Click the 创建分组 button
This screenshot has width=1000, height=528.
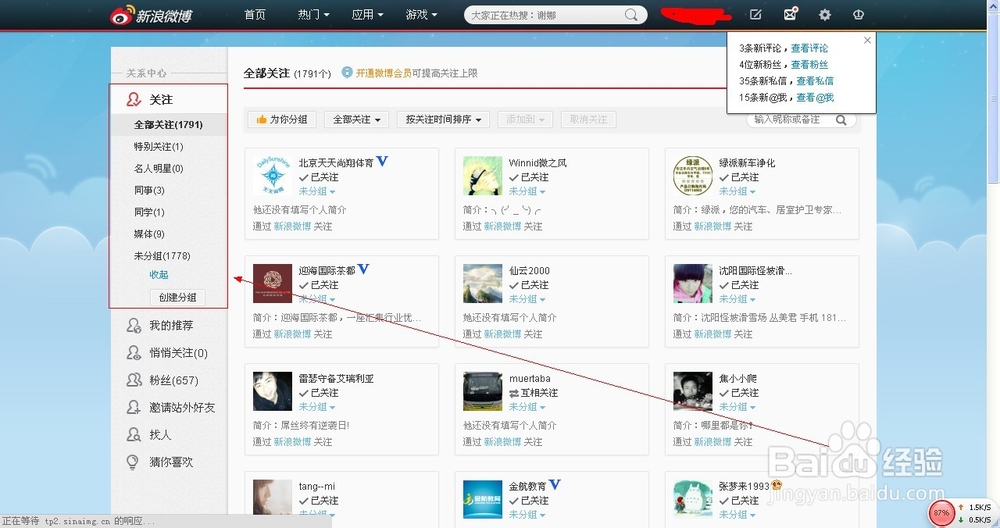177,297
